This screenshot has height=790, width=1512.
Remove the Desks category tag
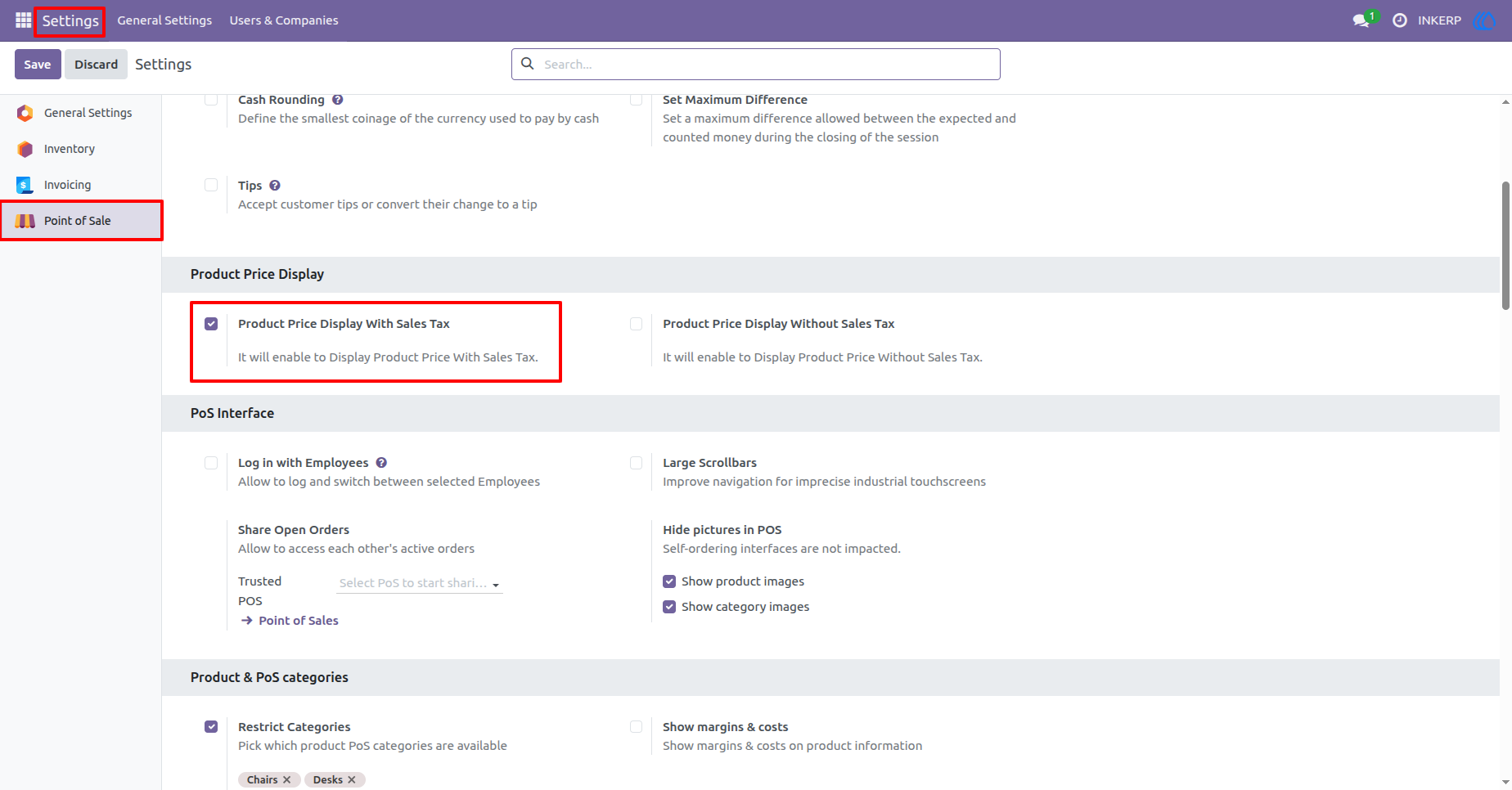click(x=352, y=780)
